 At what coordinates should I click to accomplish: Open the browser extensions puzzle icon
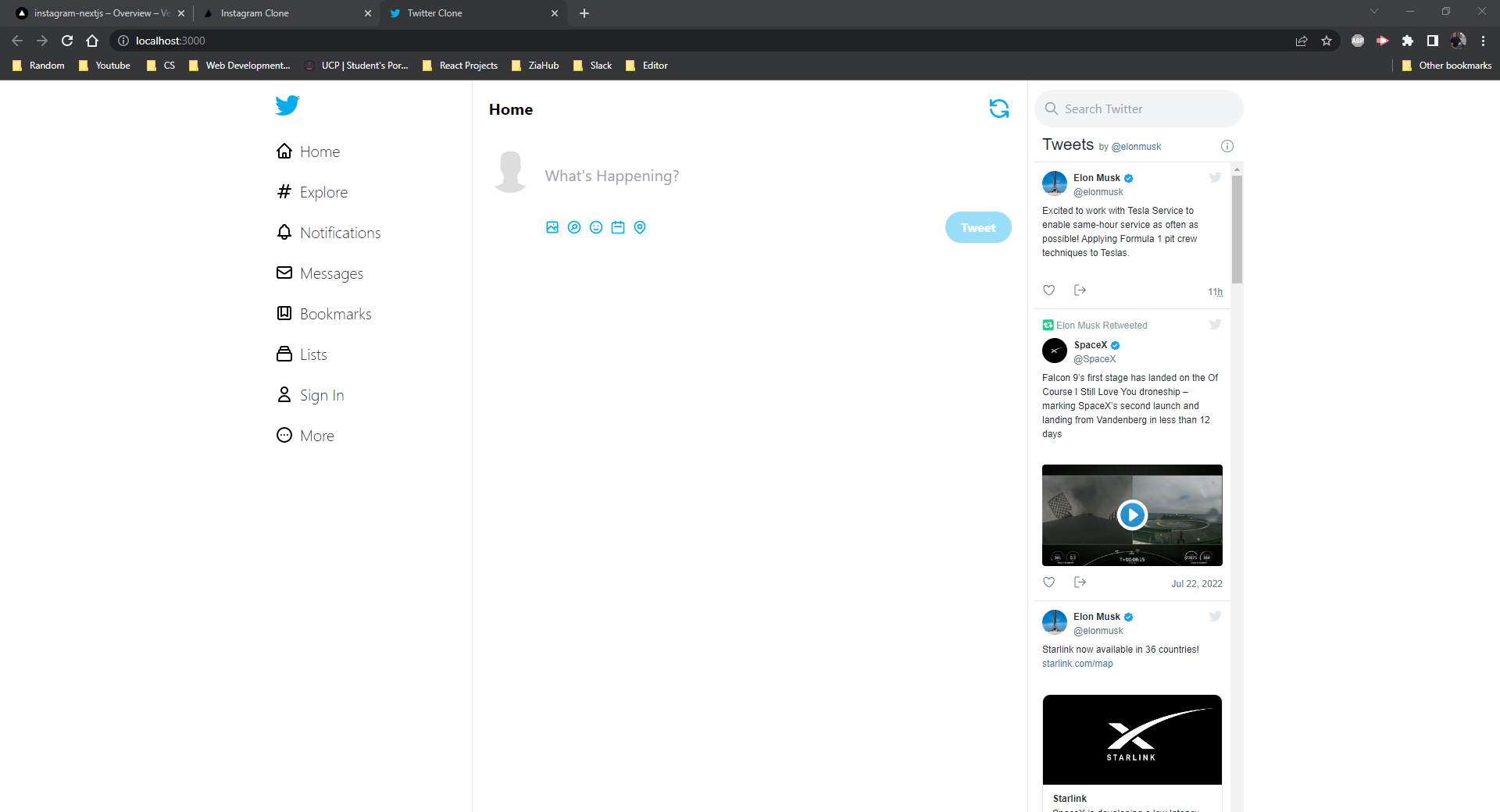tap(1408, 41)
